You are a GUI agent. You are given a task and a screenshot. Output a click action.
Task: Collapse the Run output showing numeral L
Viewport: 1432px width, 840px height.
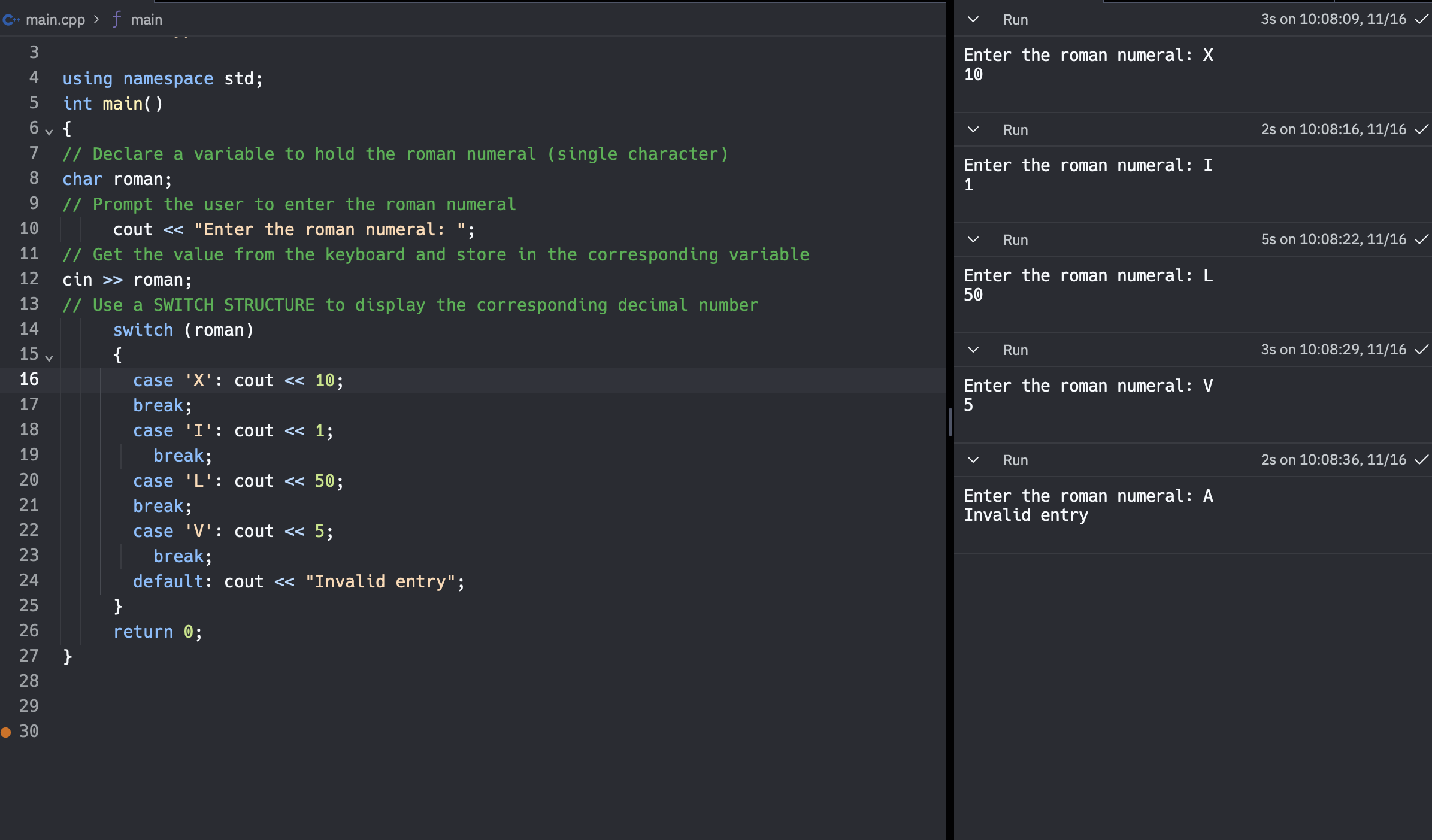click(973, 239)
